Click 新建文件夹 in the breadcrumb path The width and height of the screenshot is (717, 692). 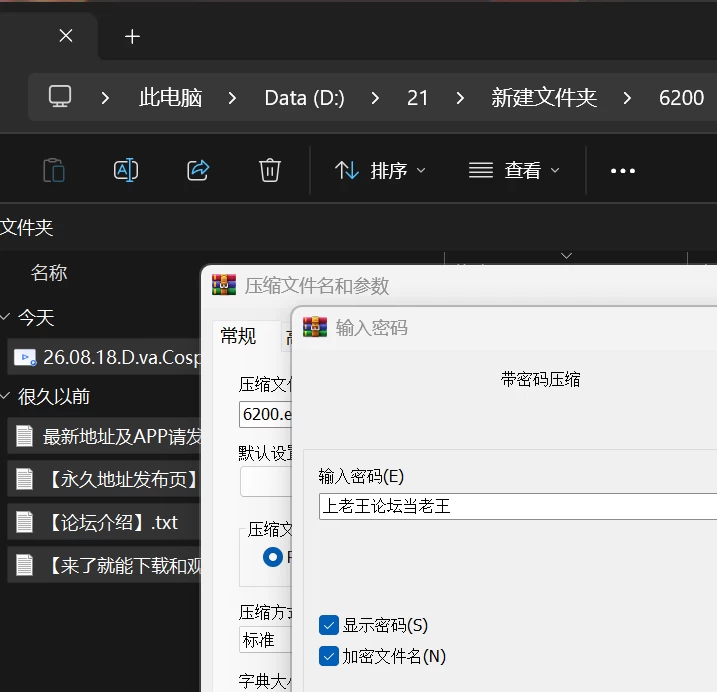(544, 97)
